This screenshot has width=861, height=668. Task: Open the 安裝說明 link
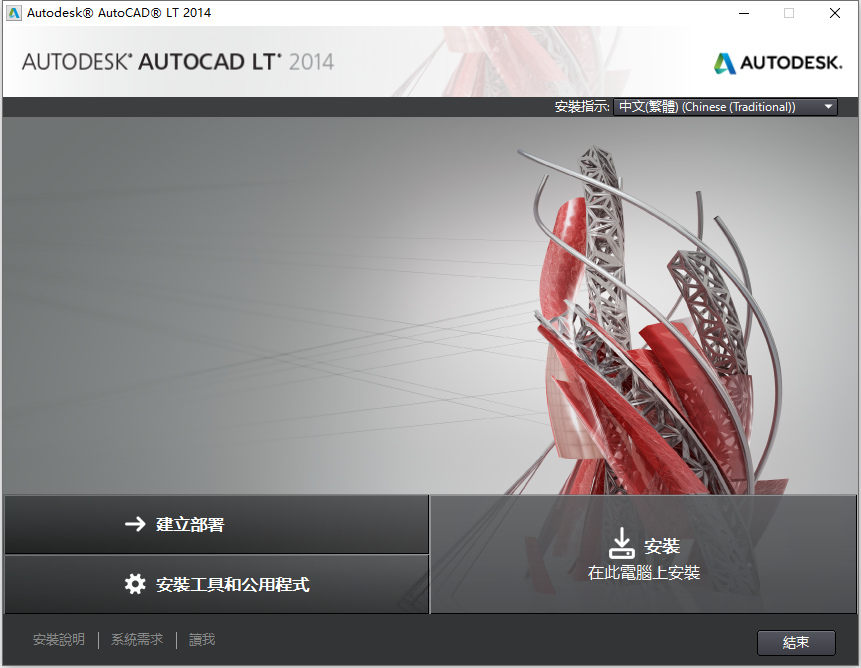(59, 639)
